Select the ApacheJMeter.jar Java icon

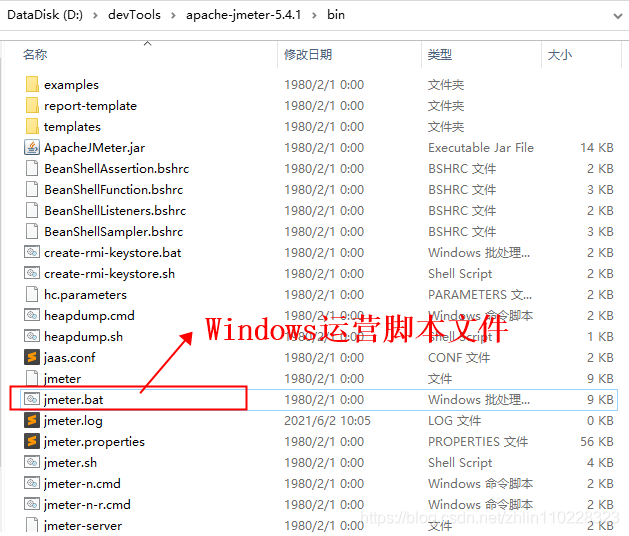coord(32,148)
